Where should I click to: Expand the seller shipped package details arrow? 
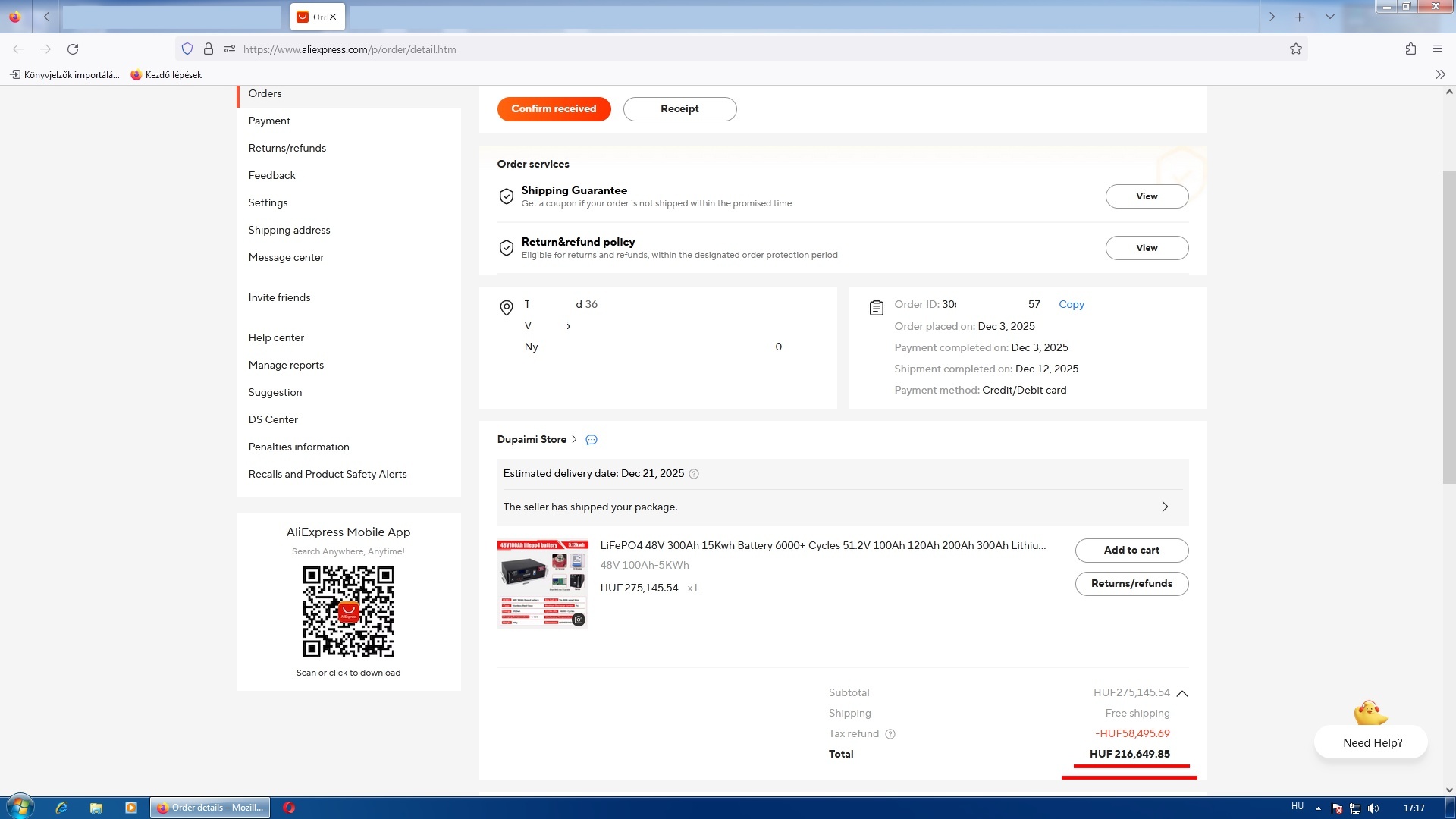1165,507
